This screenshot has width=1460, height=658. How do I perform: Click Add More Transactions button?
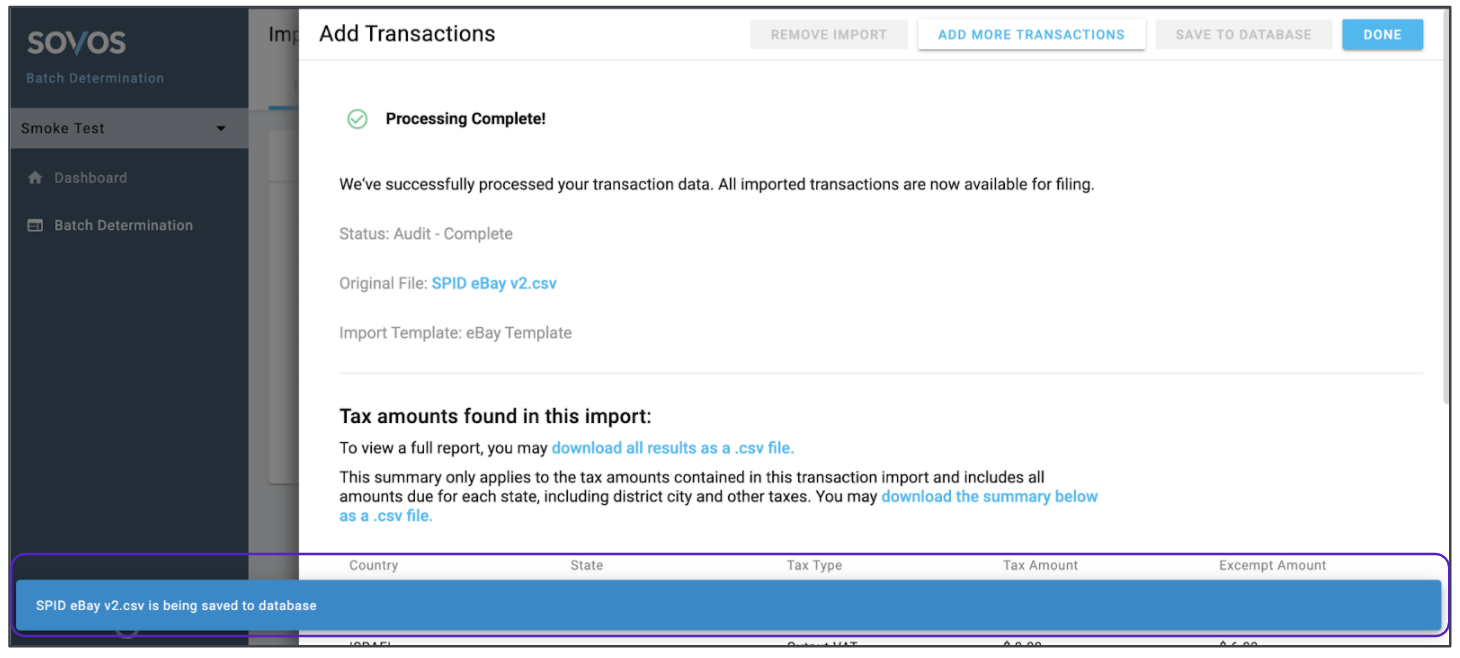click(x=1031, y=35)
